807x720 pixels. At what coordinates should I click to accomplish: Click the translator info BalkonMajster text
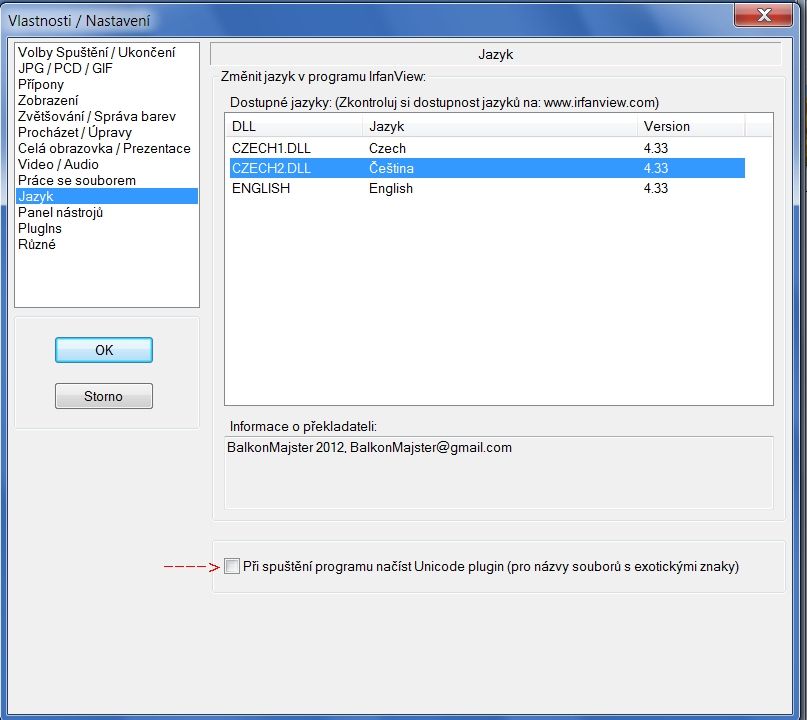(369, 447)
